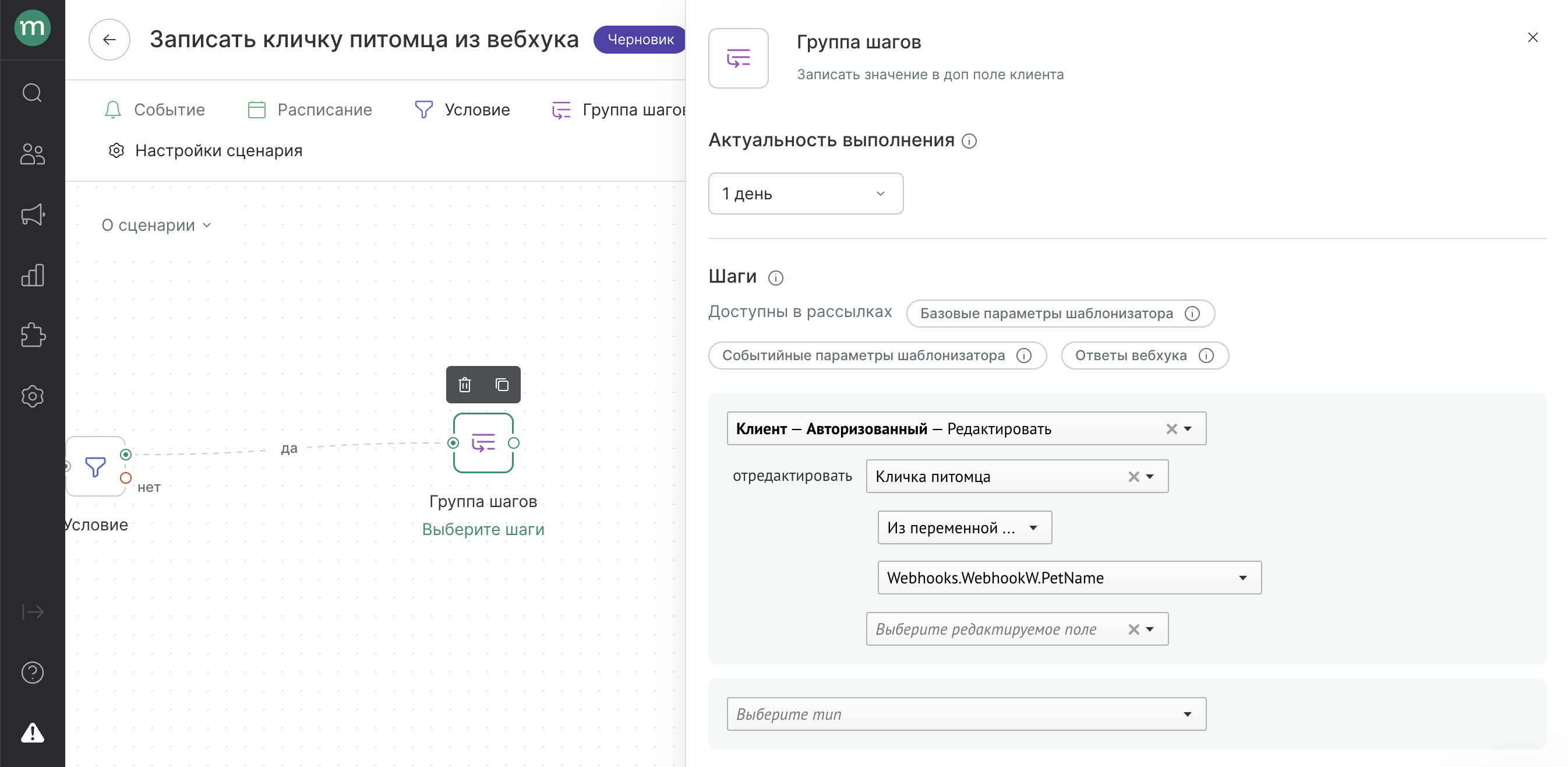Show info on Событийные параметры шаблонизатора chip

point(1024,356)
